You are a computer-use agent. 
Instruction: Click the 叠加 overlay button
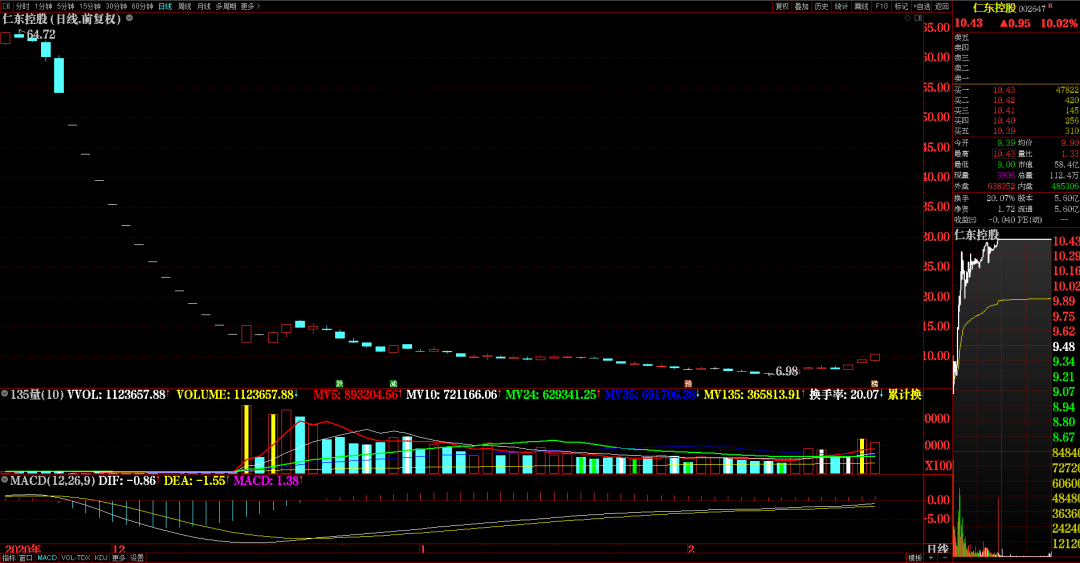802,6
